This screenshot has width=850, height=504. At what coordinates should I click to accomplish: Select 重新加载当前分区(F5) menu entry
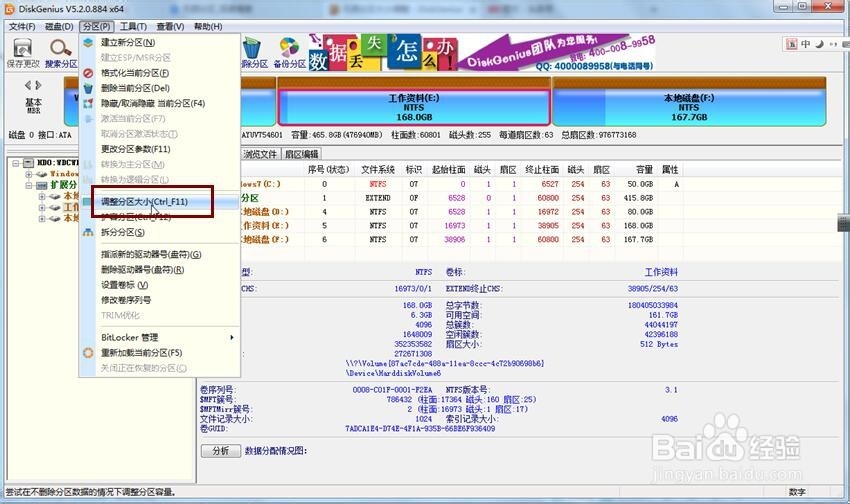click(x=141, y=353)
